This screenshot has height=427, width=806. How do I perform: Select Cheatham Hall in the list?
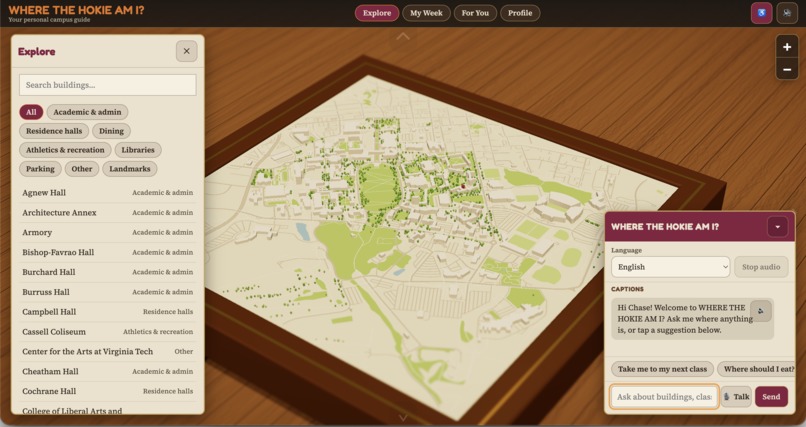point(107,372)
